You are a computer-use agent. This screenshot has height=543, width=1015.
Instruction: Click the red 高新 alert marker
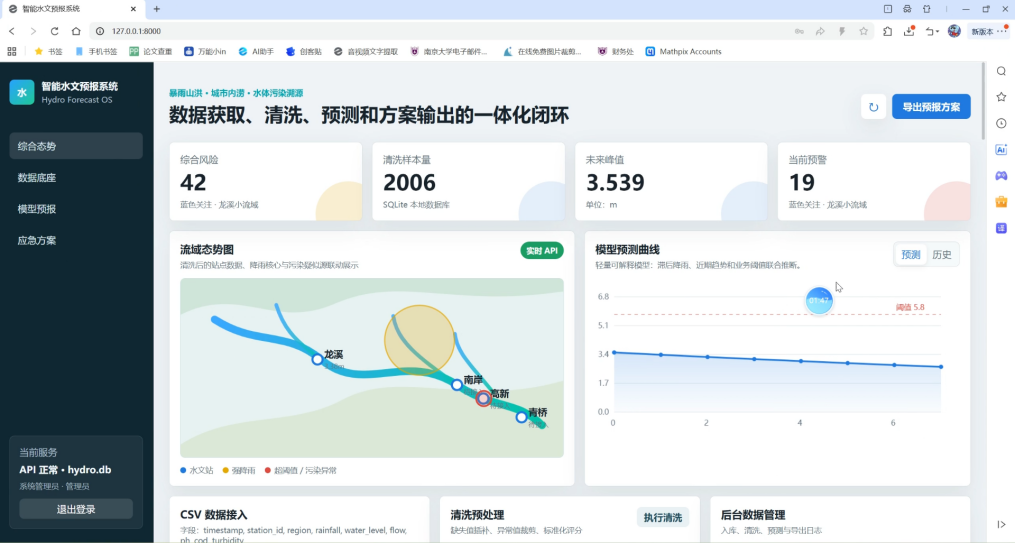(x=484, y=399)
